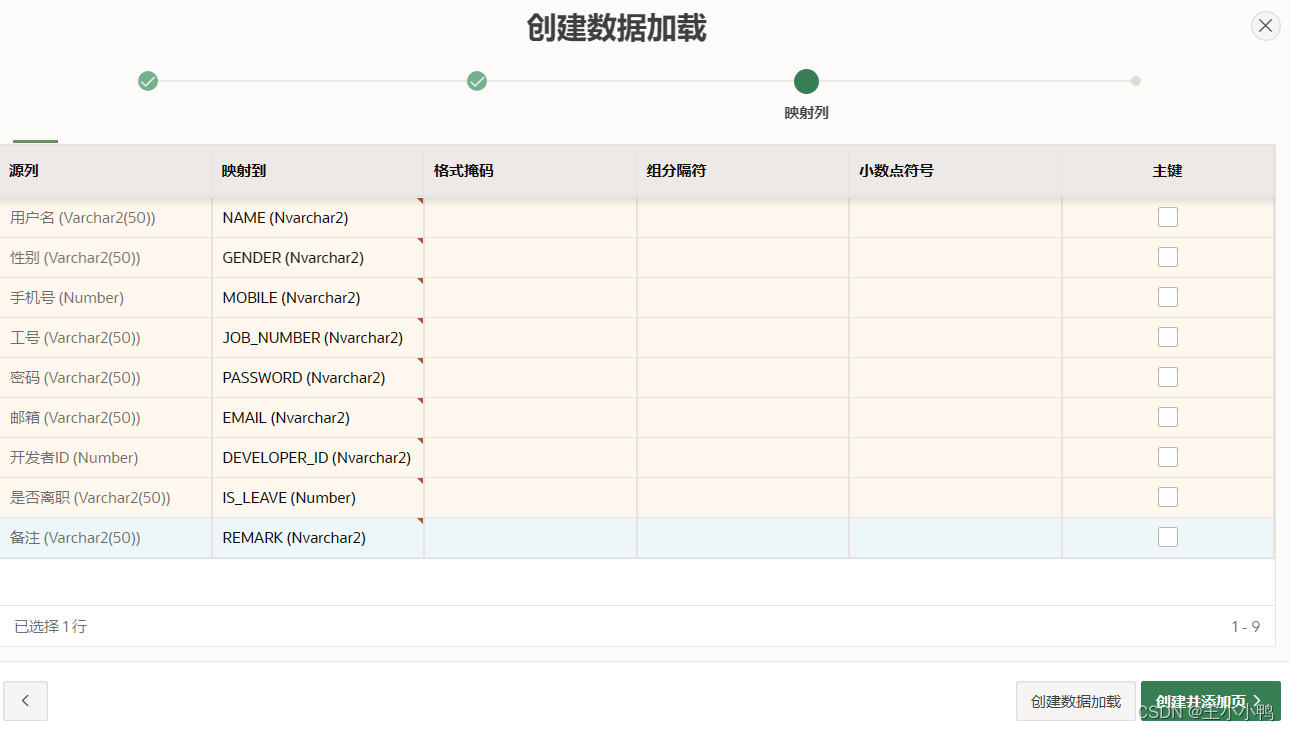The width and height of the screenshot is (1290, 731).
Task: Open the second completed wizard step
Action: (477, 81)
